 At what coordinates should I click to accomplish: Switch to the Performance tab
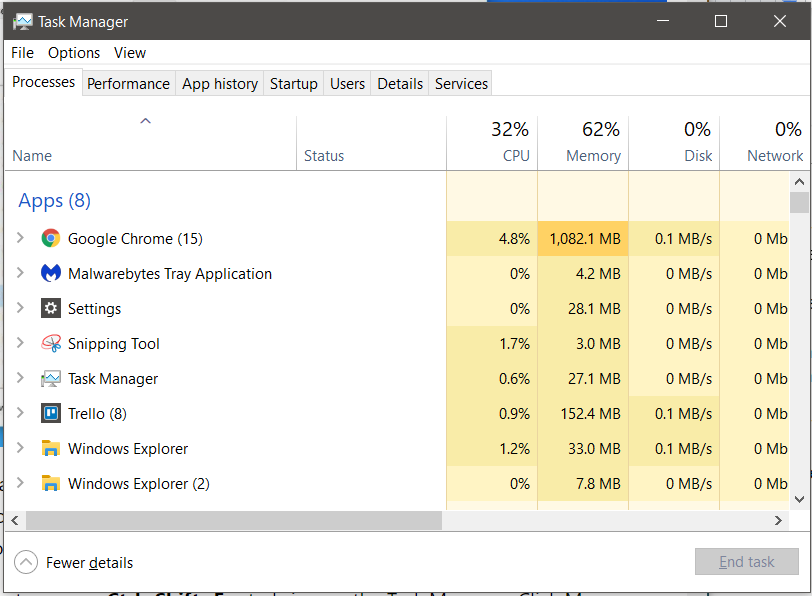tap(128, 84)
